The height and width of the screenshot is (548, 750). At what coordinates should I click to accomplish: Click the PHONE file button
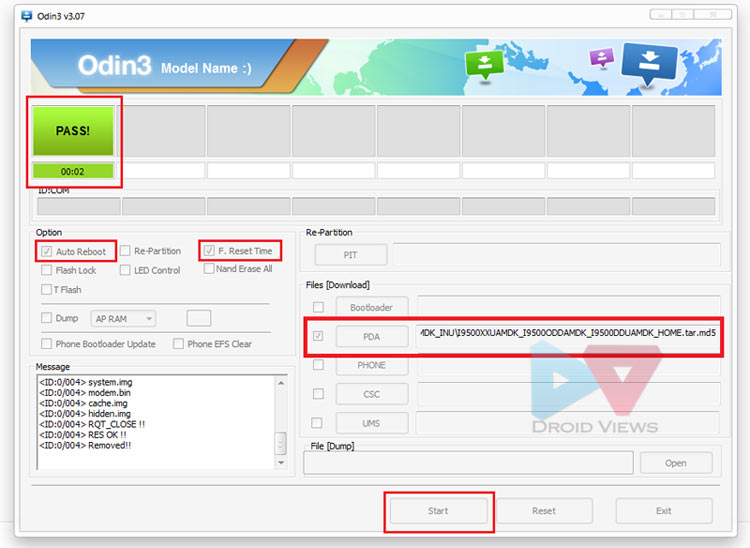pyautogui.click(x=372, y=365)
